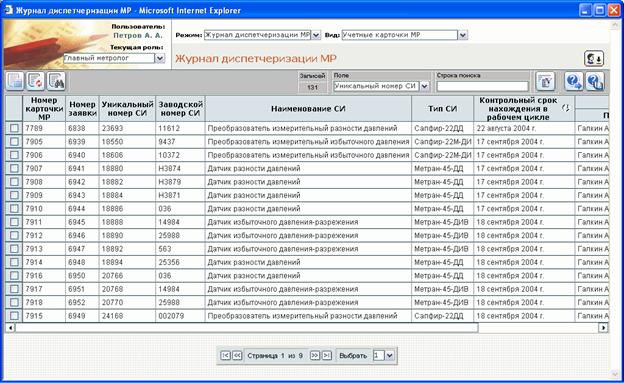Click horizontal scrollbar left arrow
This screenshot has height=383, width=624.
coord(10,328)
